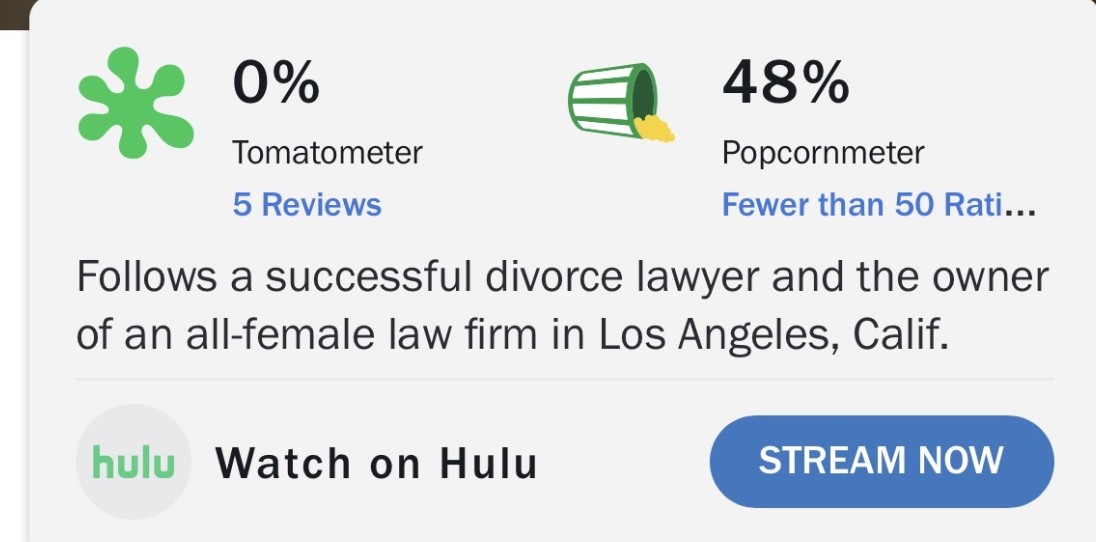The image size is (1096, 542).
Task: Open the Fewer than 50 Ratings link
Action: tap(860, 205)
